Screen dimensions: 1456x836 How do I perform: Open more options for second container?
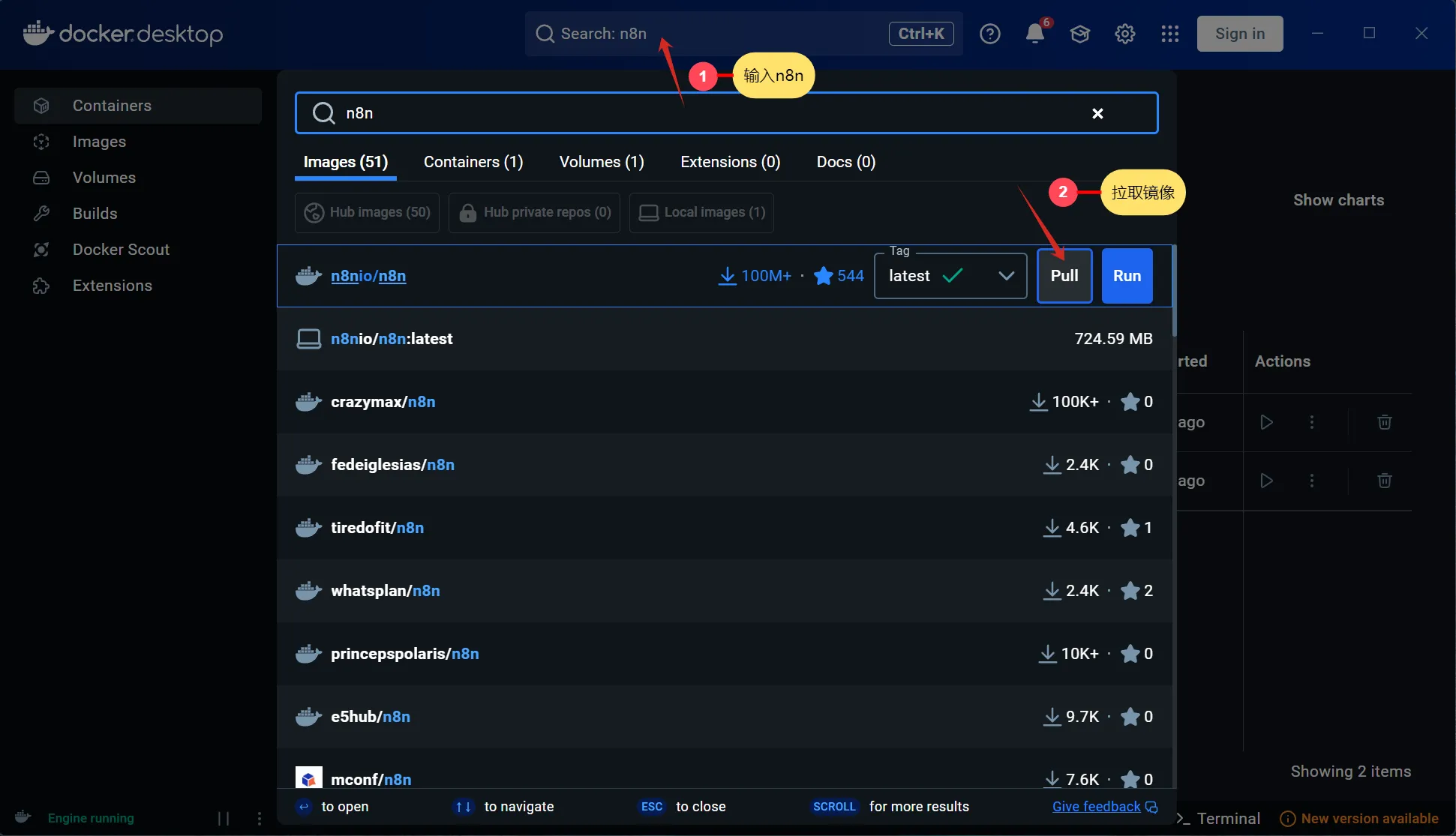(x=1311, y=481)
